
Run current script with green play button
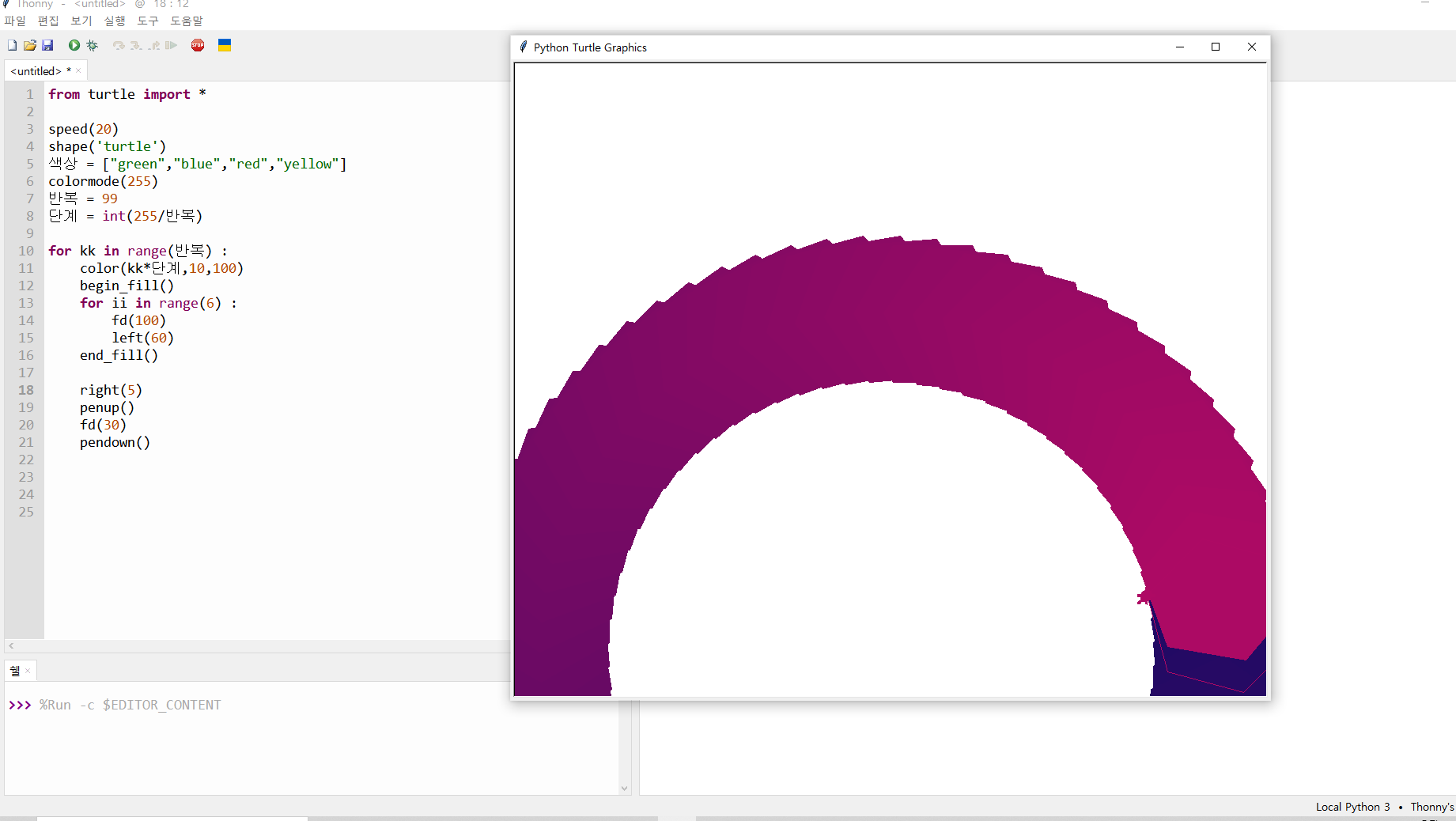[x=74, y=45]
